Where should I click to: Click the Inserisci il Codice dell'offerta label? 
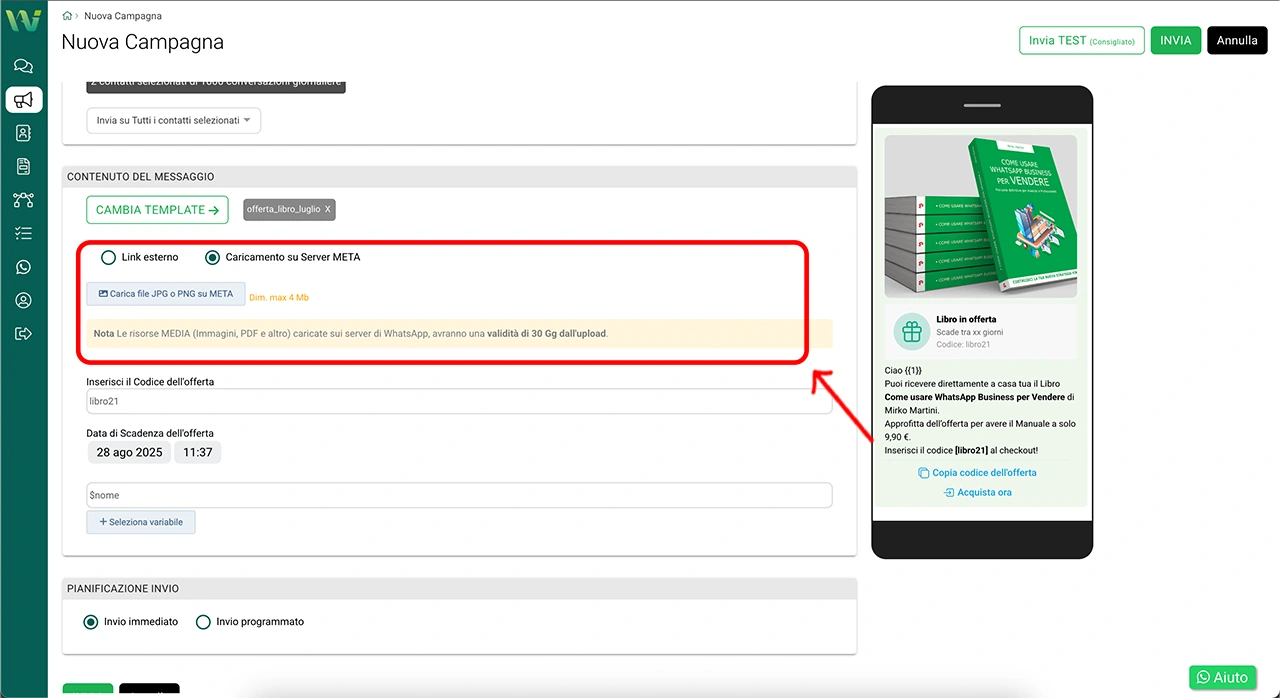click(150, 382)
